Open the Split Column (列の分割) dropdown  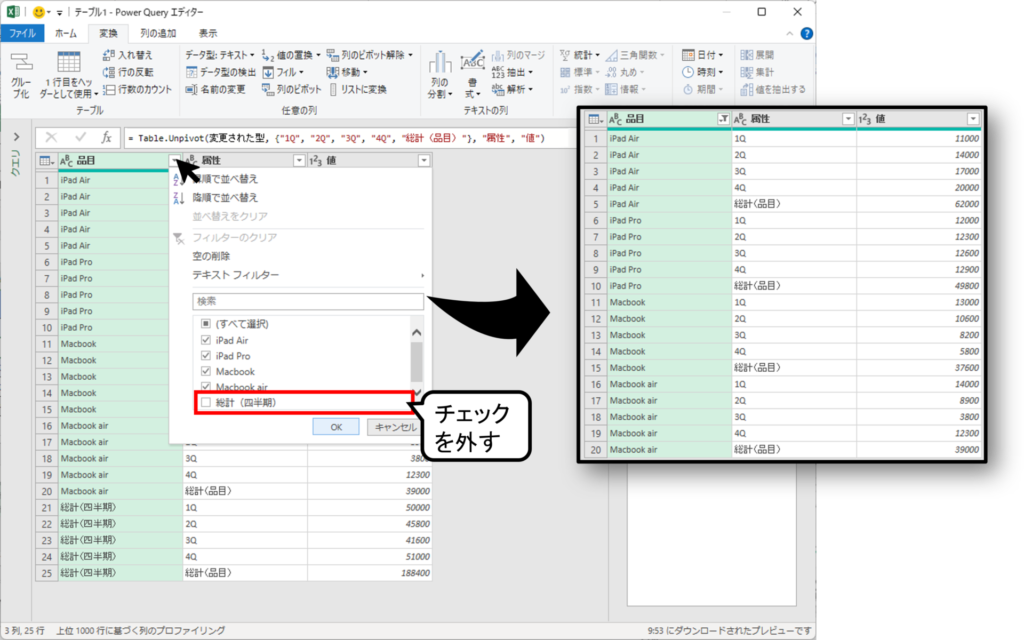click(x=440, y=75)
